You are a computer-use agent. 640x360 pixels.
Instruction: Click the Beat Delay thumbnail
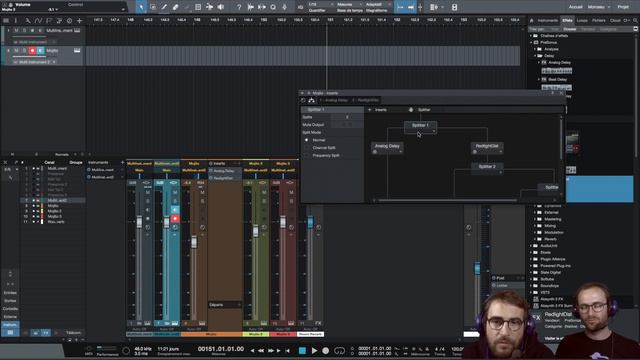pos(556,87)
